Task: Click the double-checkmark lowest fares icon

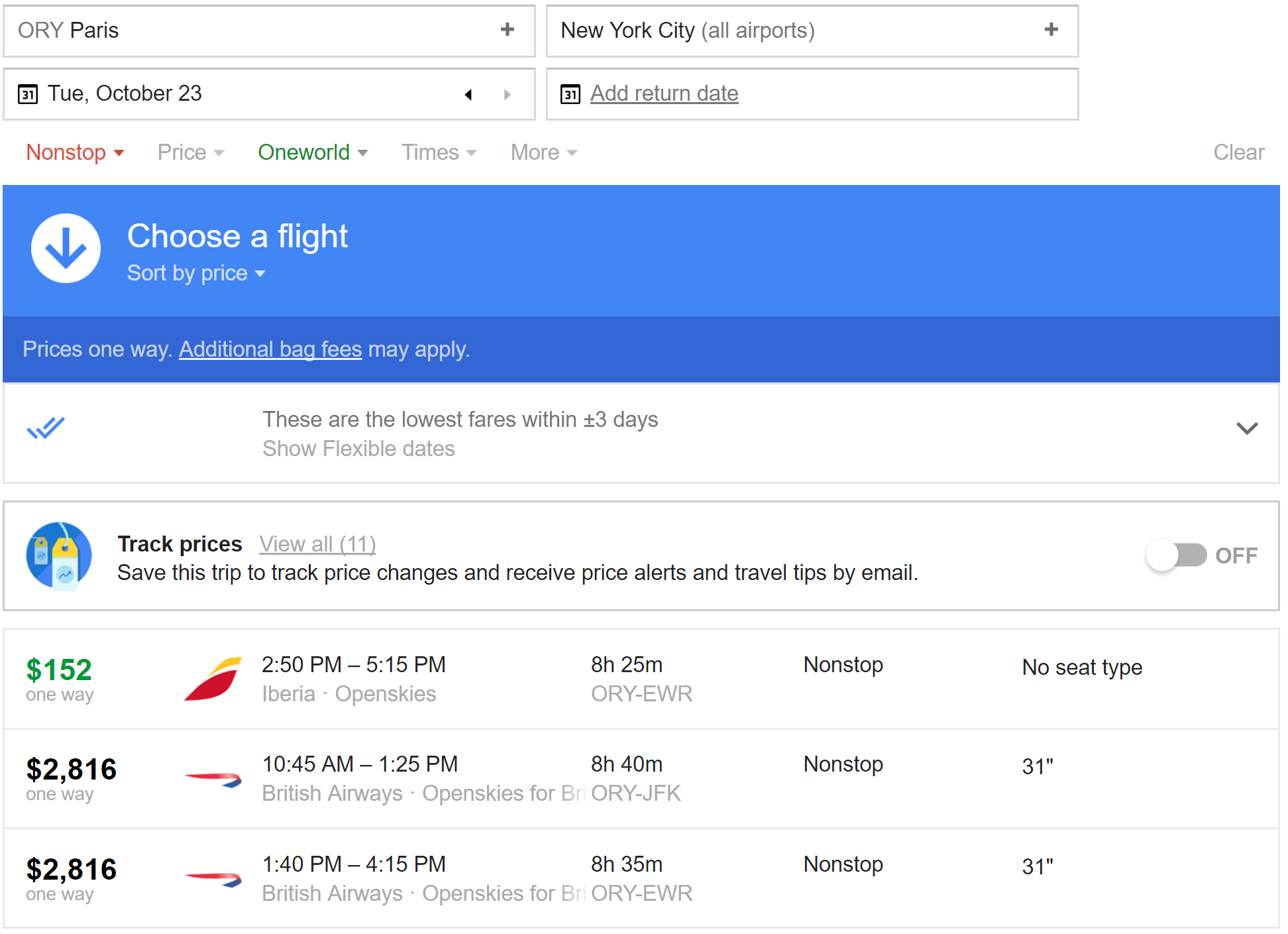Action: [x=45, y=428]
